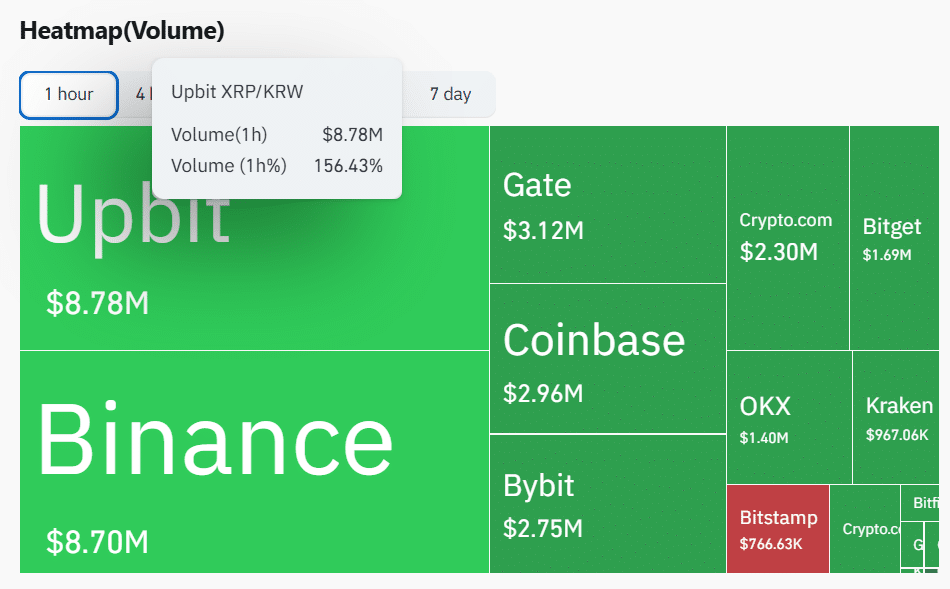Click the smaller Crypto.com tile near Bitstamp
Viewport: 950px width, 589px height.
pos(867,530)
